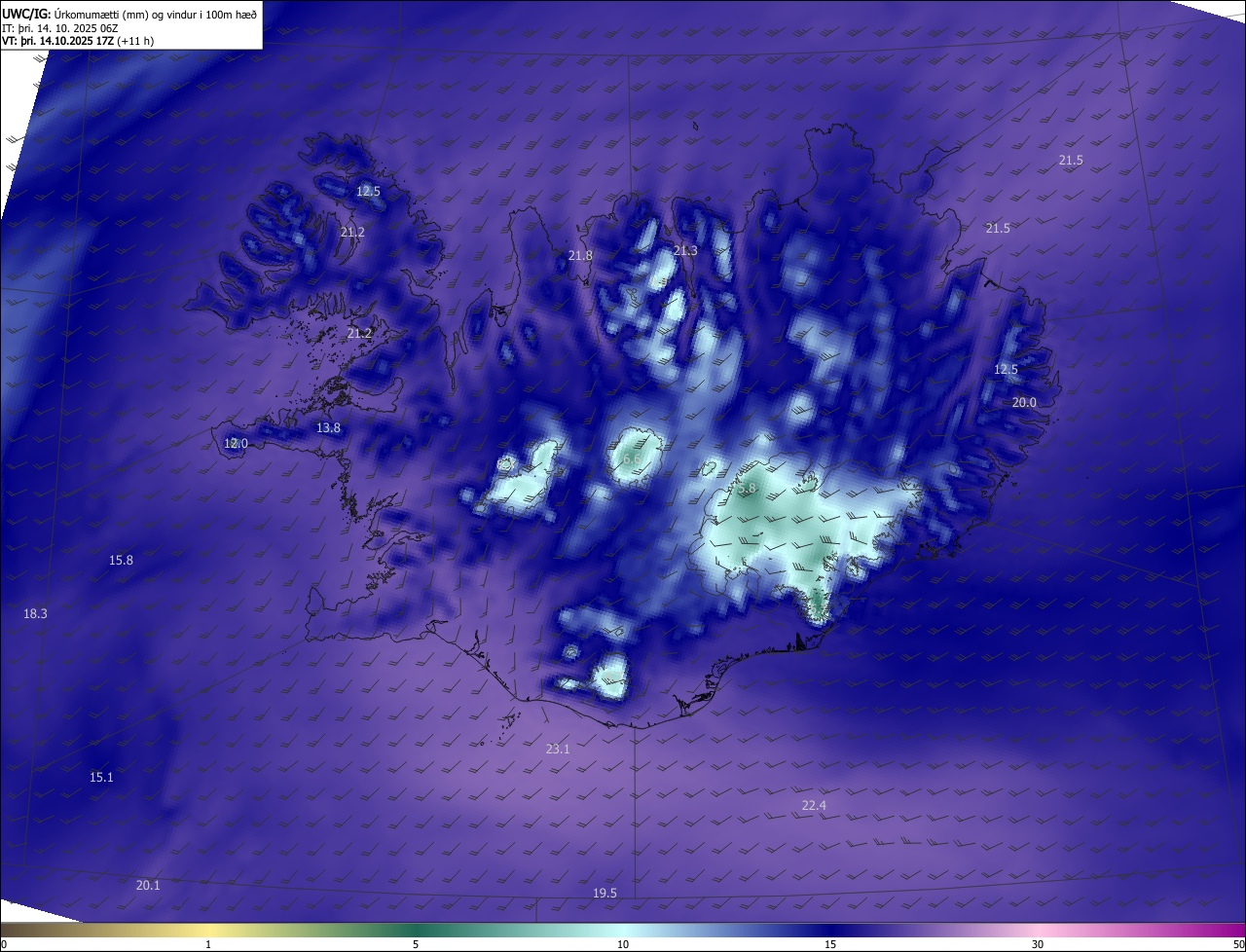1246x952 pixels.
Task: Click the 19.5 value label
Action: coord(605,893)
